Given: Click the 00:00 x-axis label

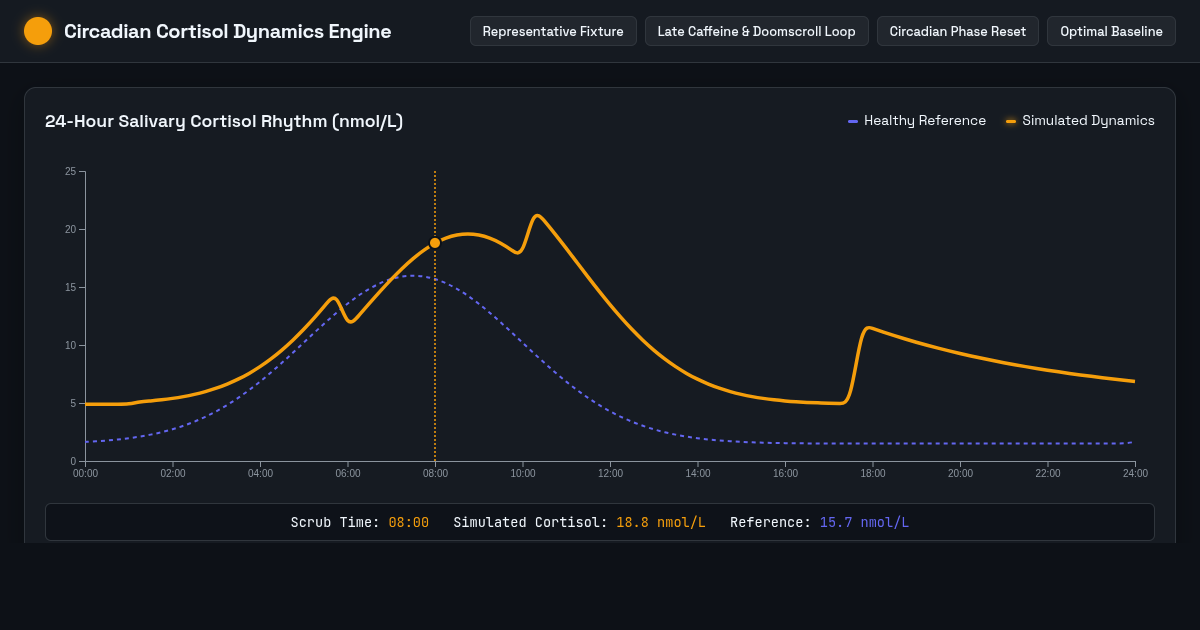Looking at the screenshot, I should coord(86,473).
